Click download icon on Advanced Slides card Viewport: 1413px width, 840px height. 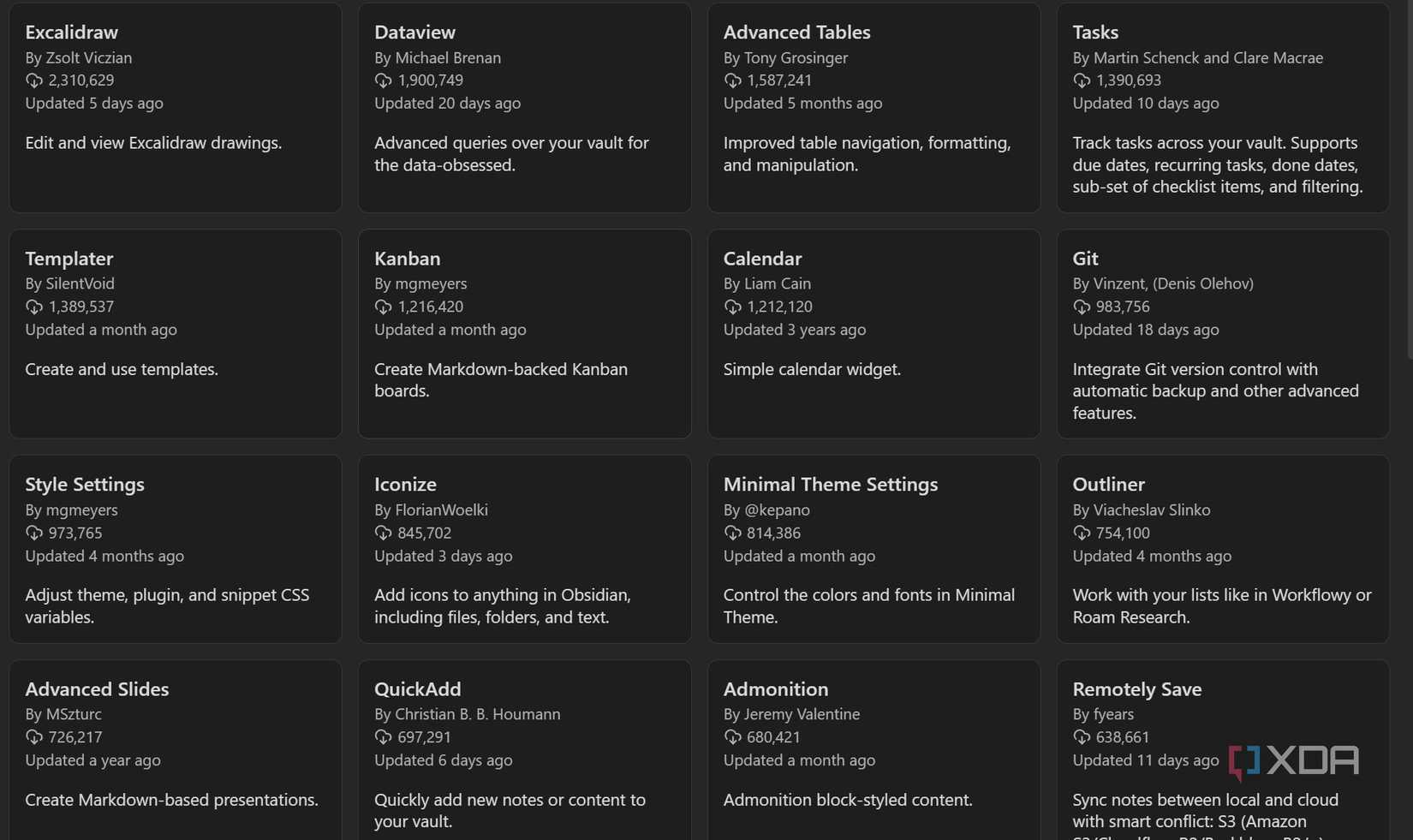34,737
